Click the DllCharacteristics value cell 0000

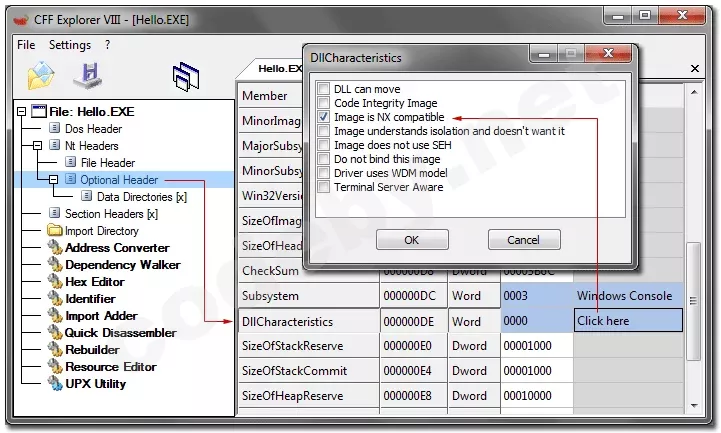pyautogui.click(x=537, y=320)
